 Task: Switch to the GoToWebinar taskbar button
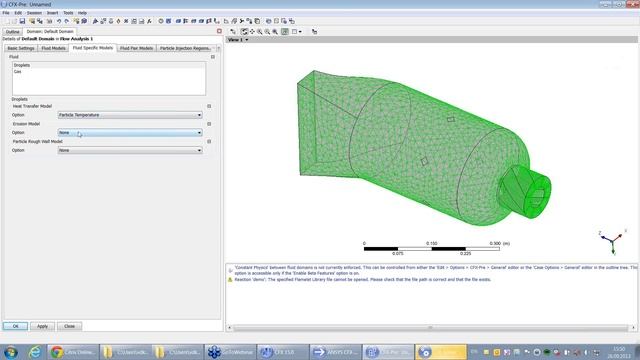coord(230,351)
